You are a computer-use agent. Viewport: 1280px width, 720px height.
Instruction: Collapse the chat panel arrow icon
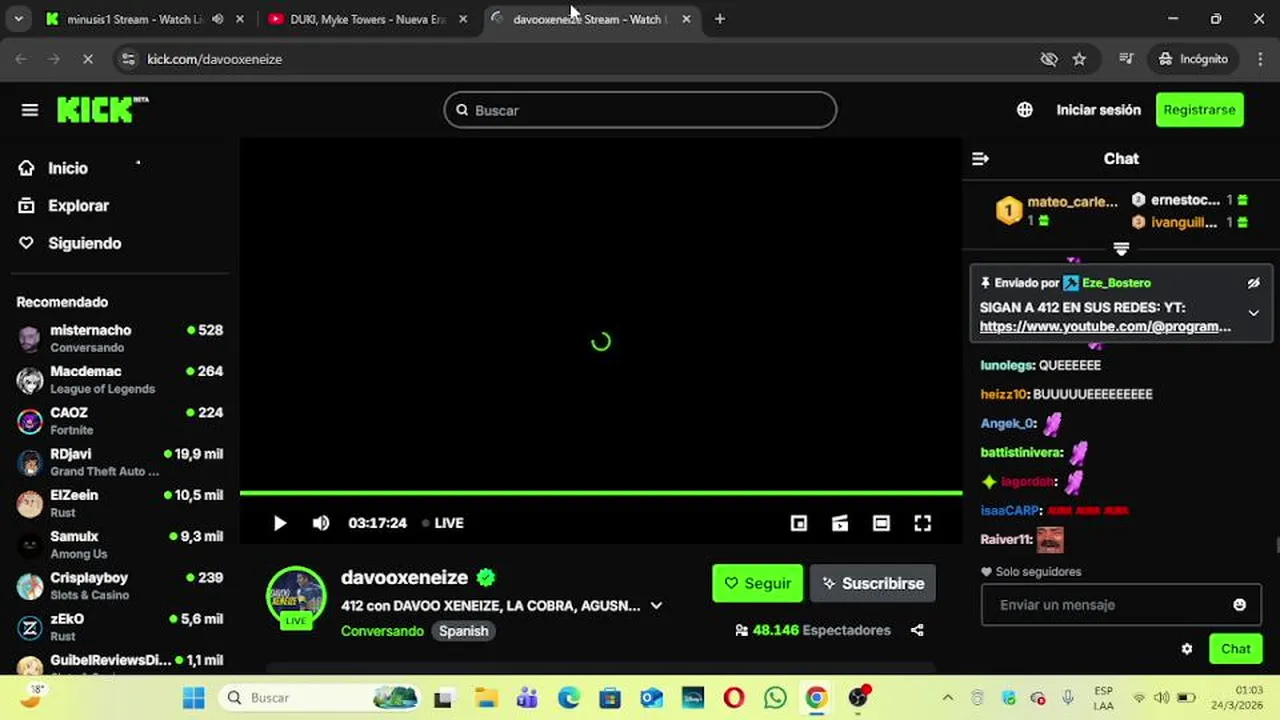coord(980,159)
